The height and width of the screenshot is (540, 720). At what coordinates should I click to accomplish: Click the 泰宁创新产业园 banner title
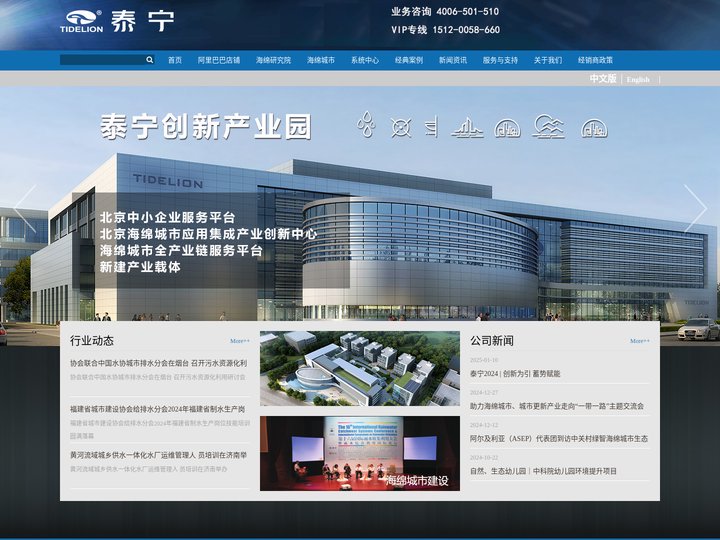[206, 127]
